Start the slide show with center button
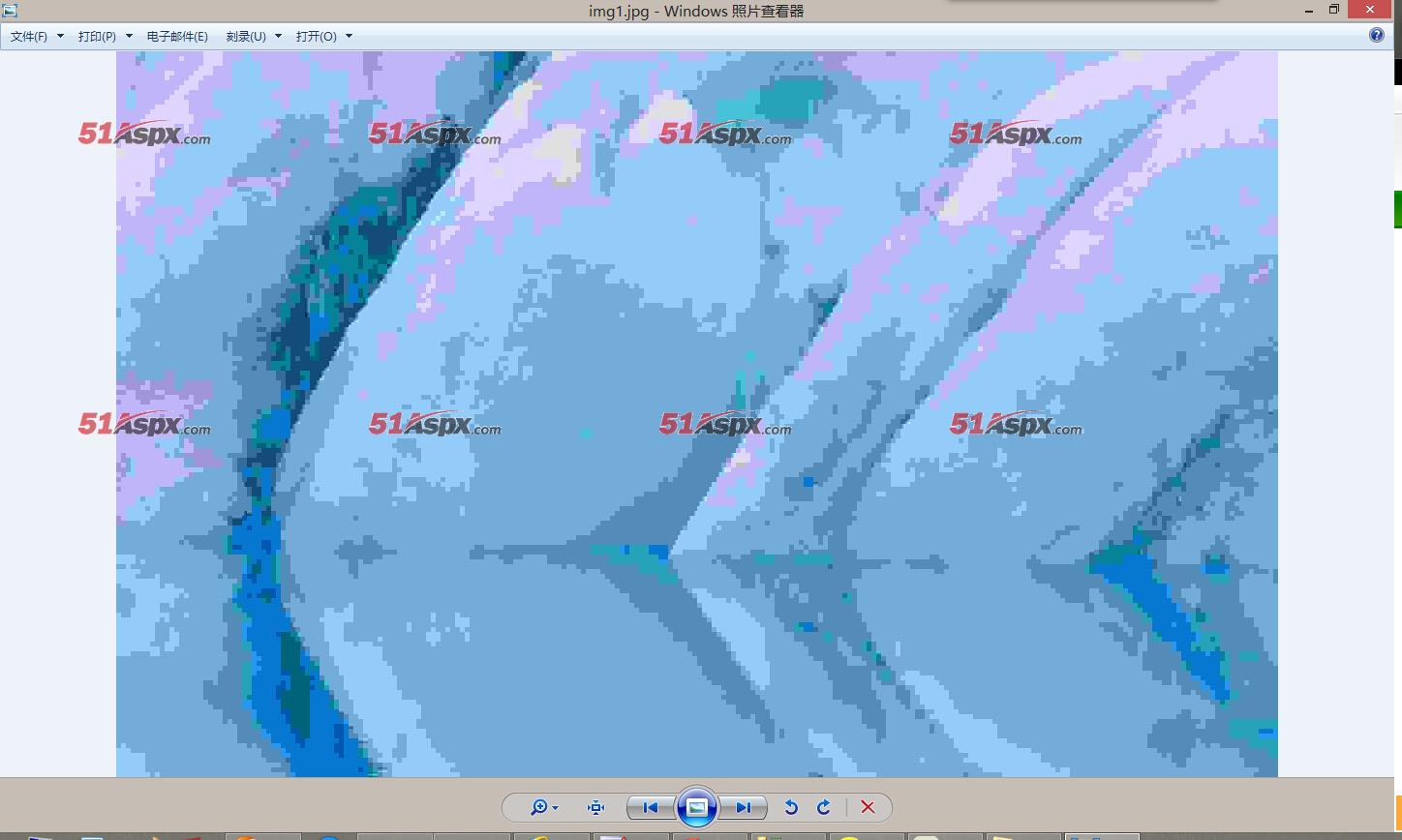Screen dimensions: 1402x840 tap(696, 807)
